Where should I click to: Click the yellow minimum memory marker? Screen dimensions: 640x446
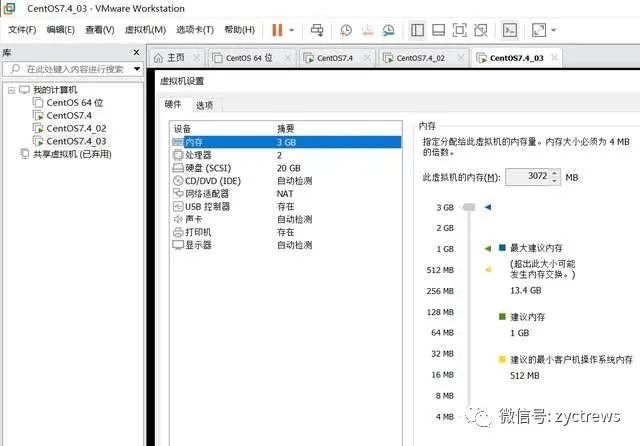[488, 269]
